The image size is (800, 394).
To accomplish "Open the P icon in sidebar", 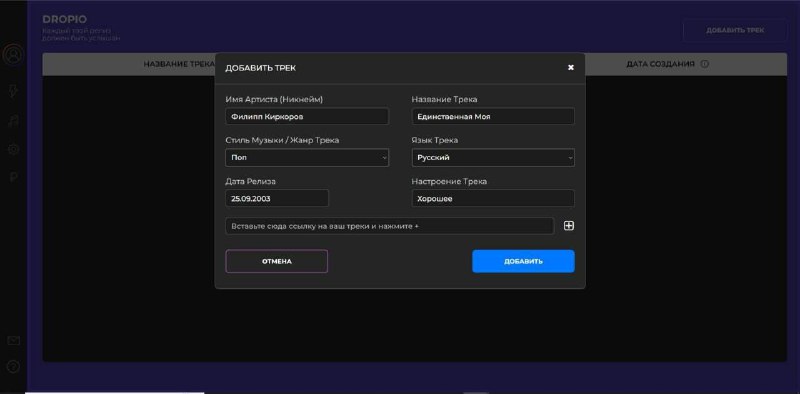I will pyautogui.click(x=14, y=178).
